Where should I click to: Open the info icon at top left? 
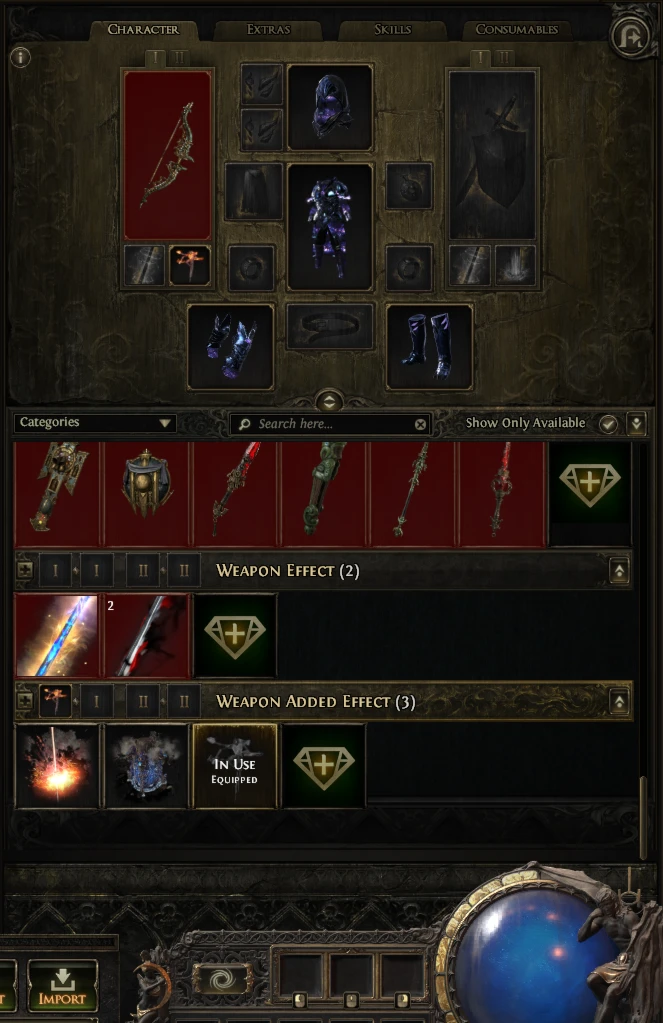21,57
